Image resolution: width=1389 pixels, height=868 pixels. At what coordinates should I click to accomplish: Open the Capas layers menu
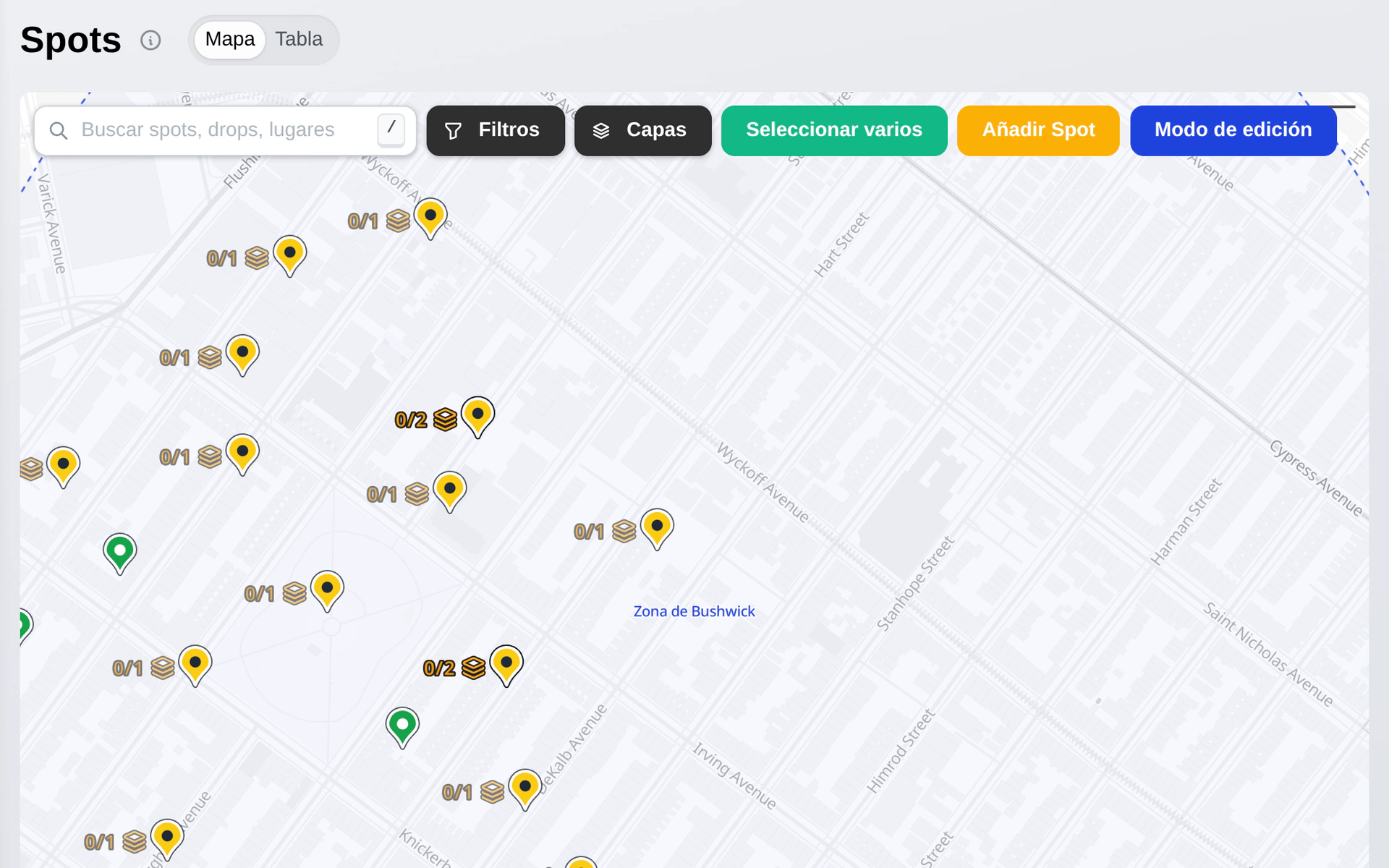(x=642, y=130)
